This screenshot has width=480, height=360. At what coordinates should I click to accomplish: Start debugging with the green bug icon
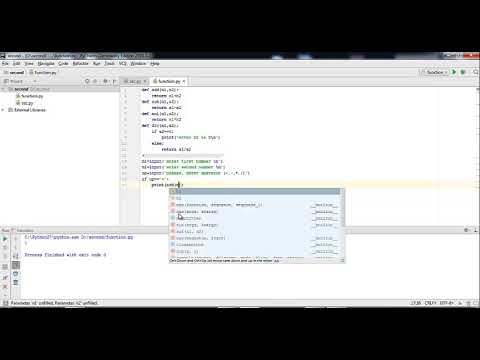pyautogui.click(x=463, y=72)
